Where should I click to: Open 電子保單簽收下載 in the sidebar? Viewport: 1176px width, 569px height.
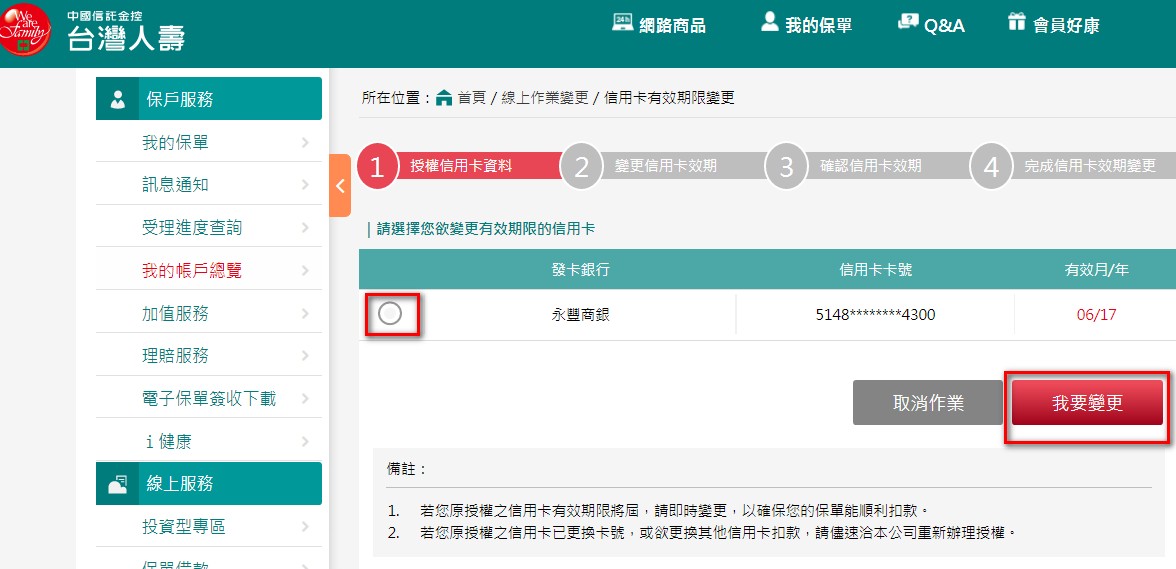pyautogui.click(x=208, y=399)
